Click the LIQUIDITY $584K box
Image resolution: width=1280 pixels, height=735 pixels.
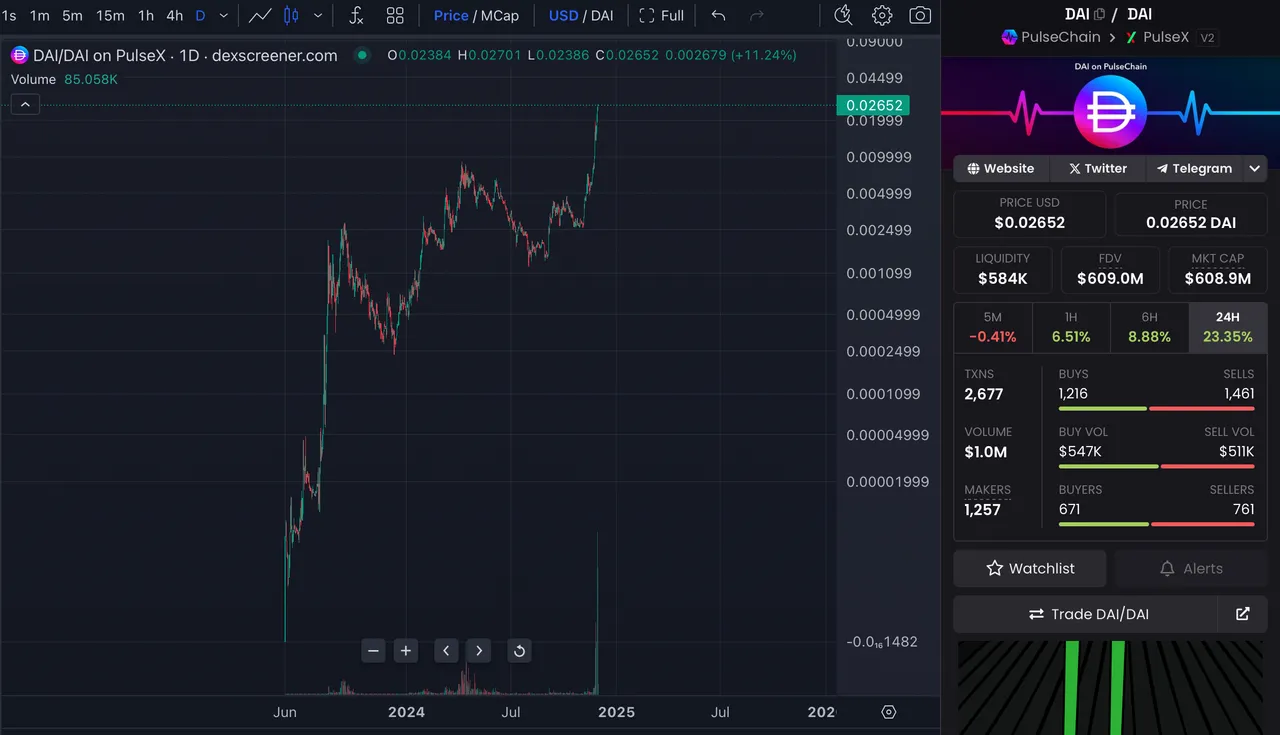[1003, 270]
